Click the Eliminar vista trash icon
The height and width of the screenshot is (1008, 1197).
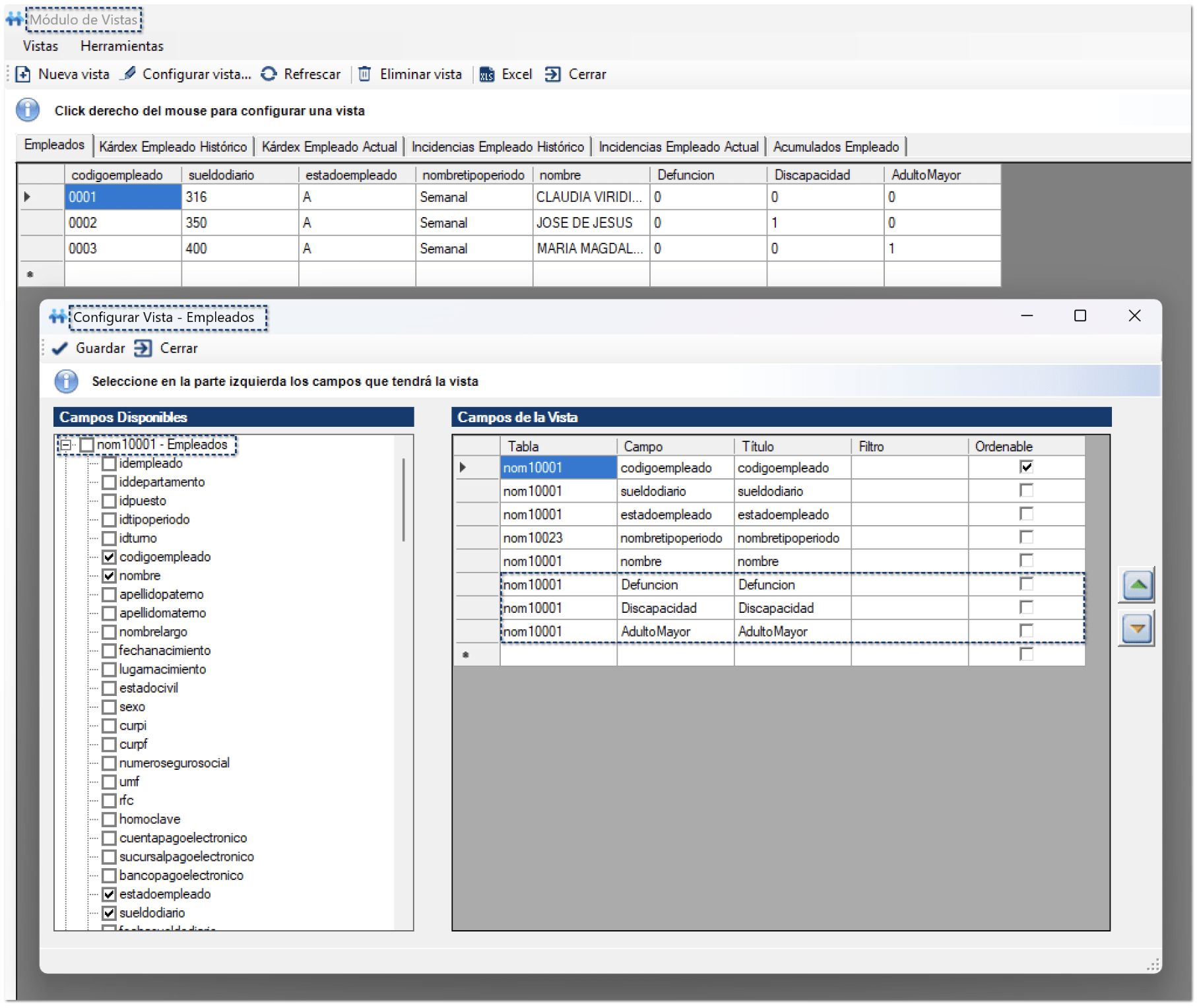(x=364, y=75)
